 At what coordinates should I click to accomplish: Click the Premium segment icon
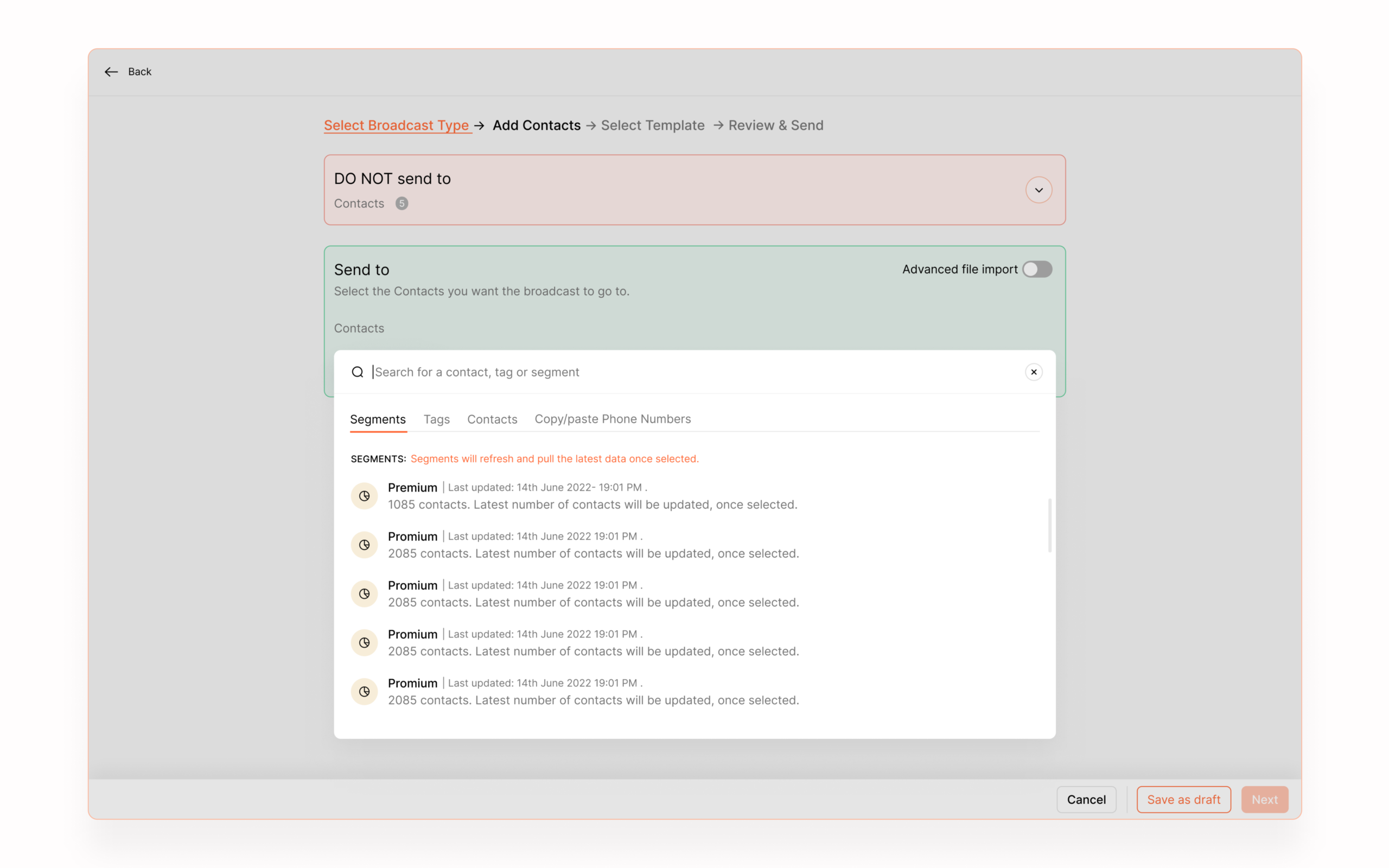click(x=364, y=496)
